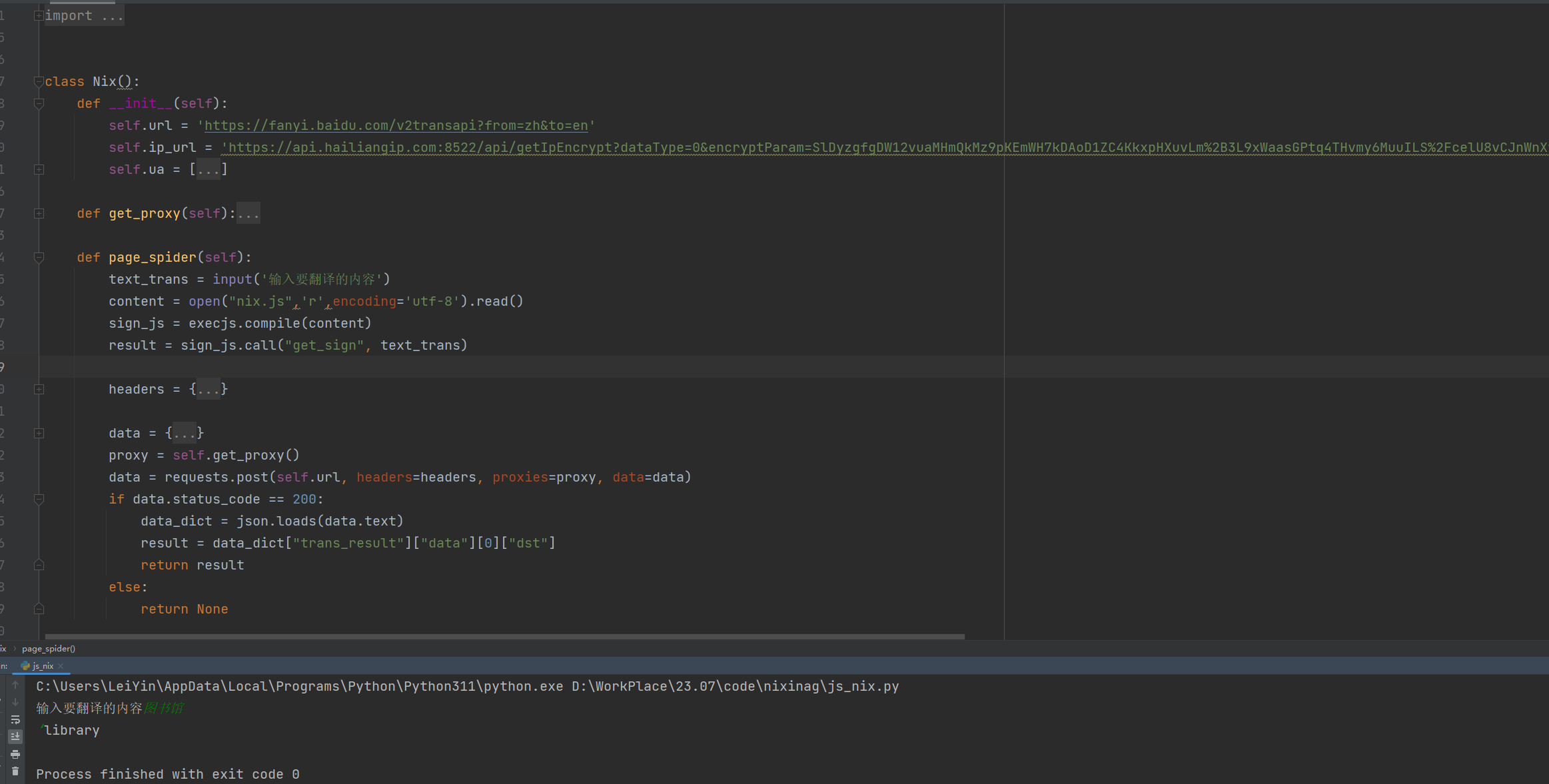
Task: Click 'sign_js = execjs.compile(content)' line
Action: (x=240, y=323)
